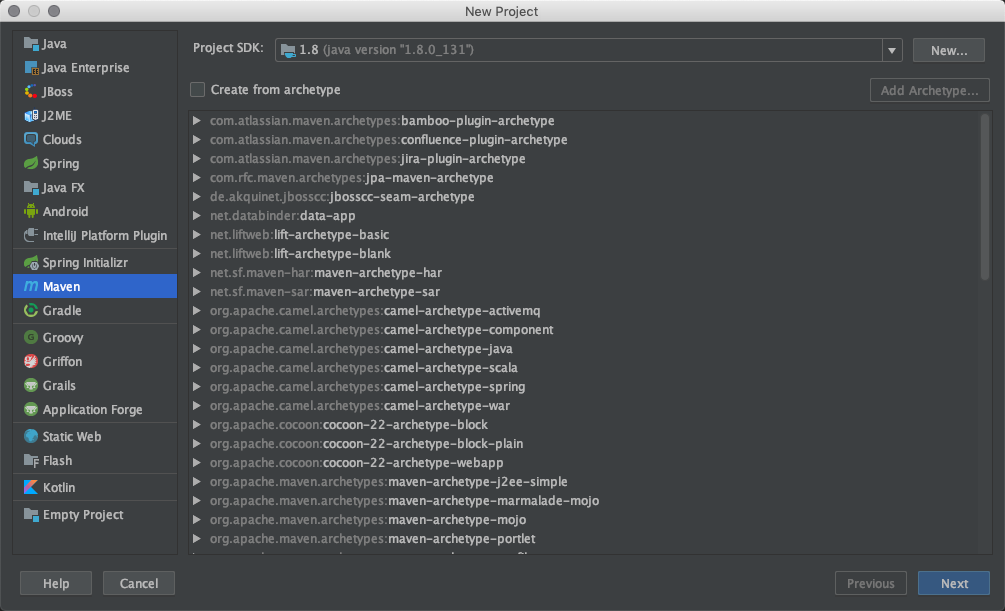Expand jira-plugin-archetype node
This screenshot has width=1005, height=611.
click(197, 158)
